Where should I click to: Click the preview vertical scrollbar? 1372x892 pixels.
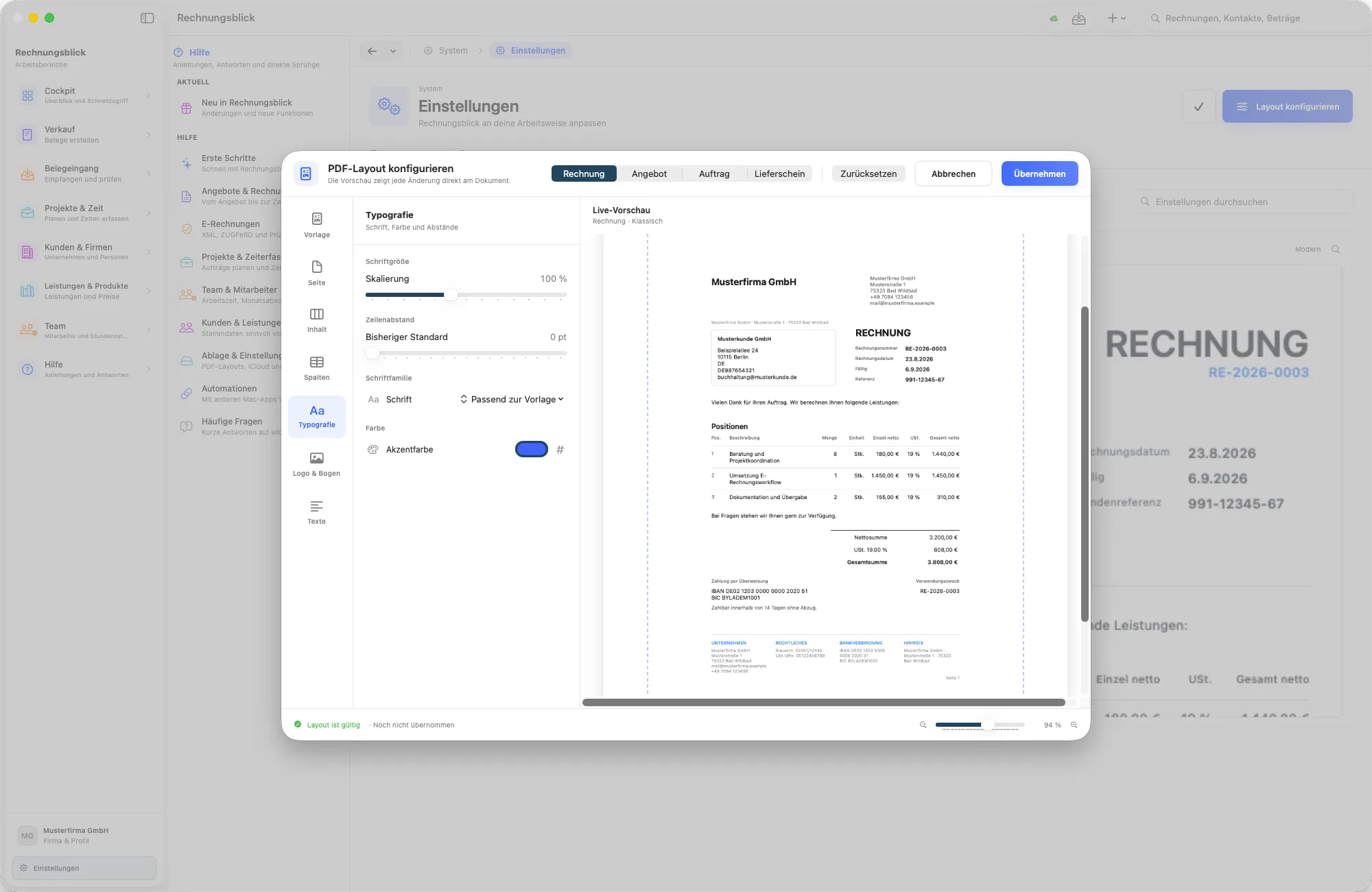click(x=1085, y=464)
